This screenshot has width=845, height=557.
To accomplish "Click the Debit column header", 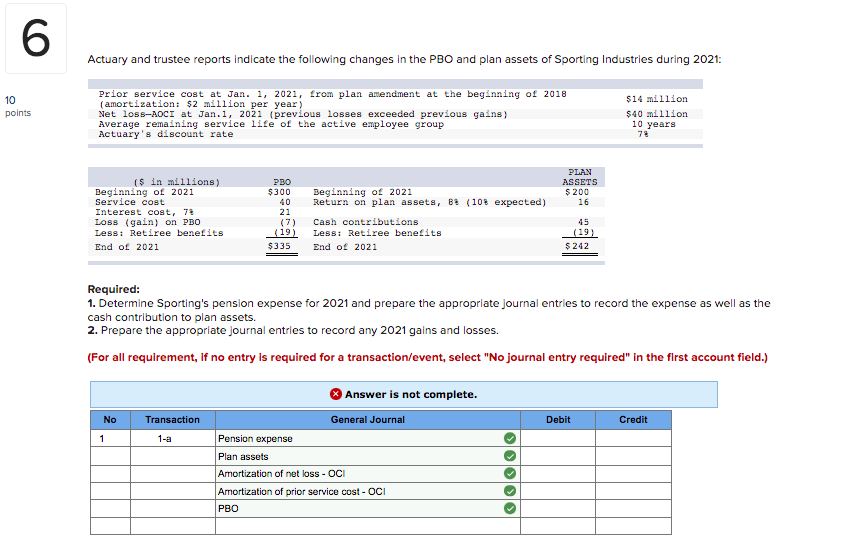I will [x=558, y=420].
